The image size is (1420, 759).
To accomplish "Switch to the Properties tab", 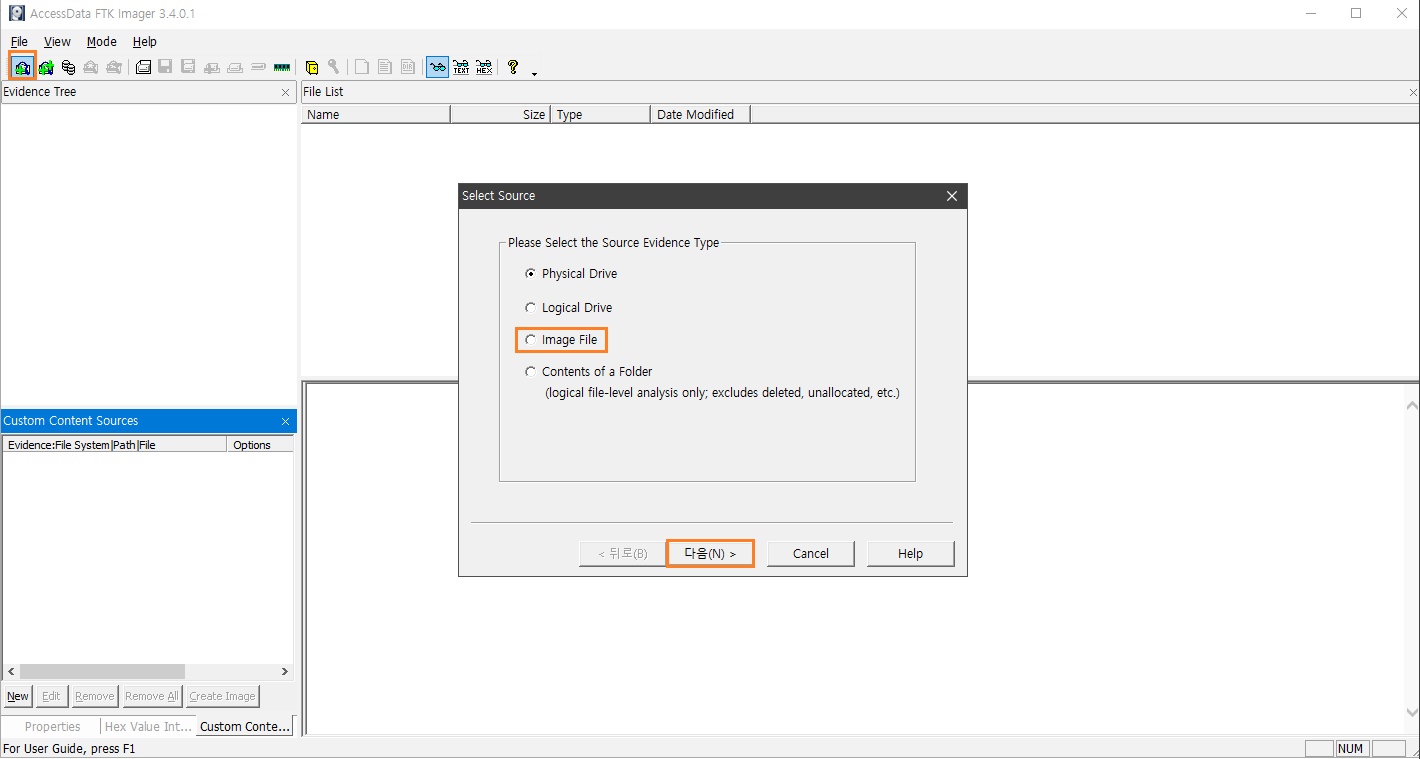I will coord(52,727).
